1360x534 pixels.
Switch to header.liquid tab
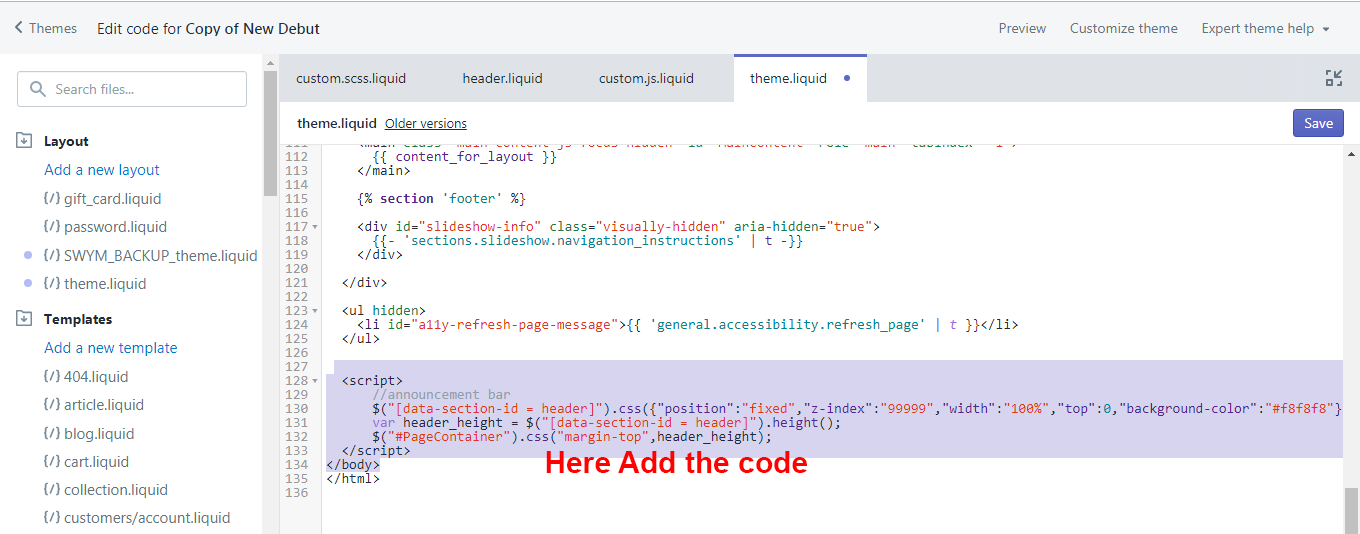coord(502,78)
